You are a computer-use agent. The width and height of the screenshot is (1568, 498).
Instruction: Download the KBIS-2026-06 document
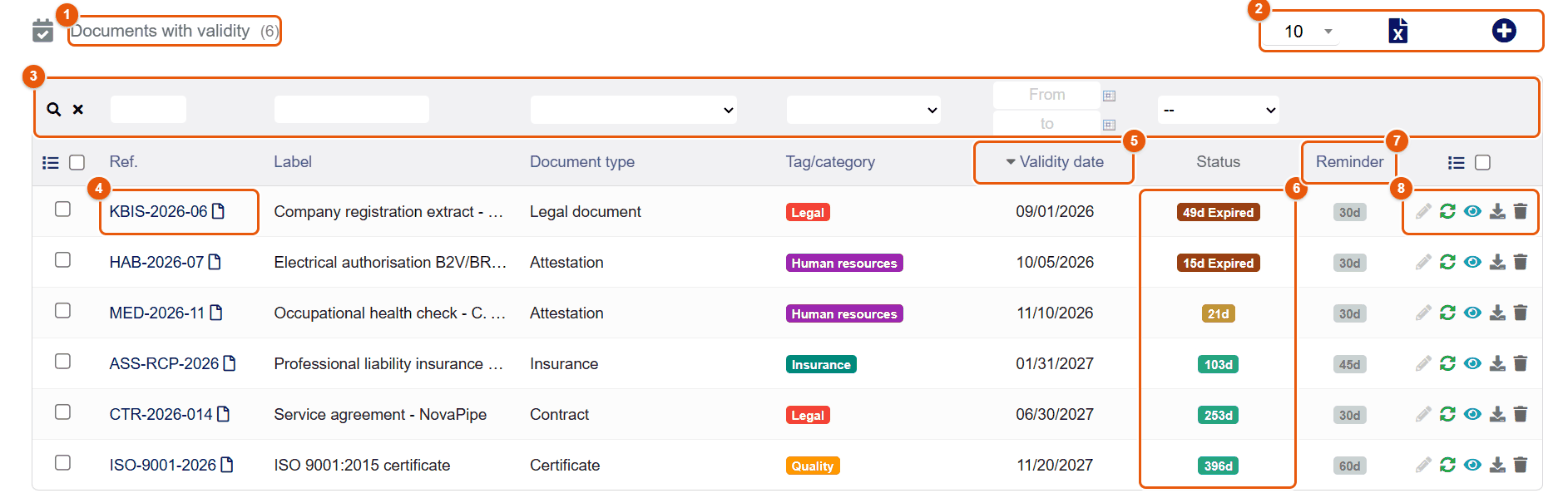coord(1497,211)
